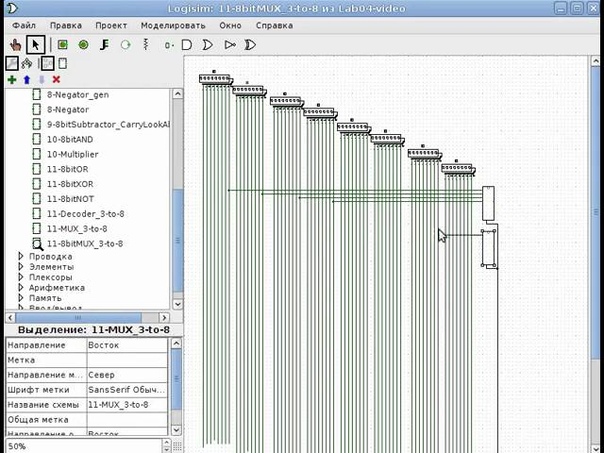This screenshot has width=604, height=453.
Task: Select the 11-8bitNOT circuit
Action: pyautogui.click(x=70, y=199)
